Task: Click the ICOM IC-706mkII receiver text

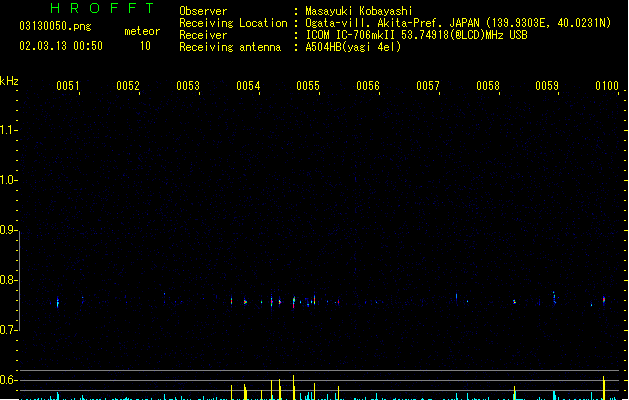Action: [416, 35]
